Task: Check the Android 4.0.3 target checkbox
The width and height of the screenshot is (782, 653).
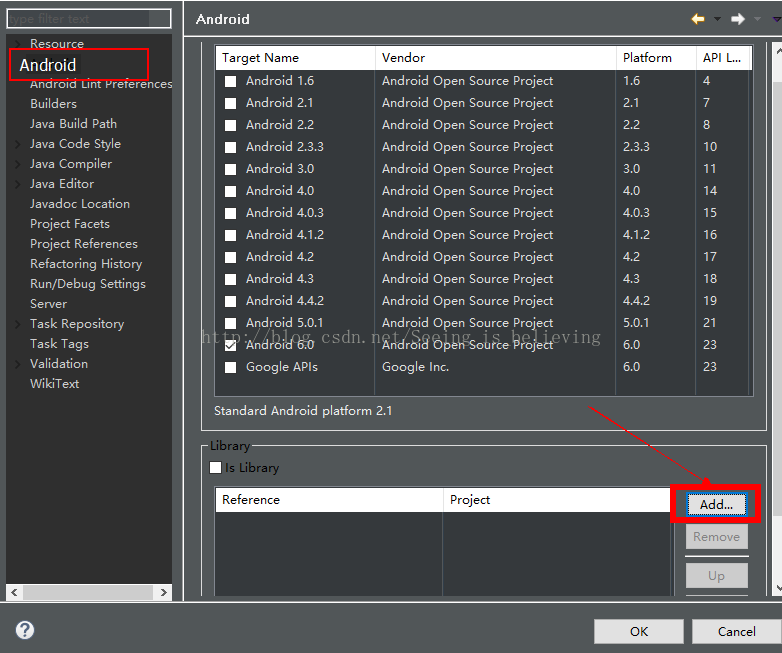Action: click(x=230, y=214)
